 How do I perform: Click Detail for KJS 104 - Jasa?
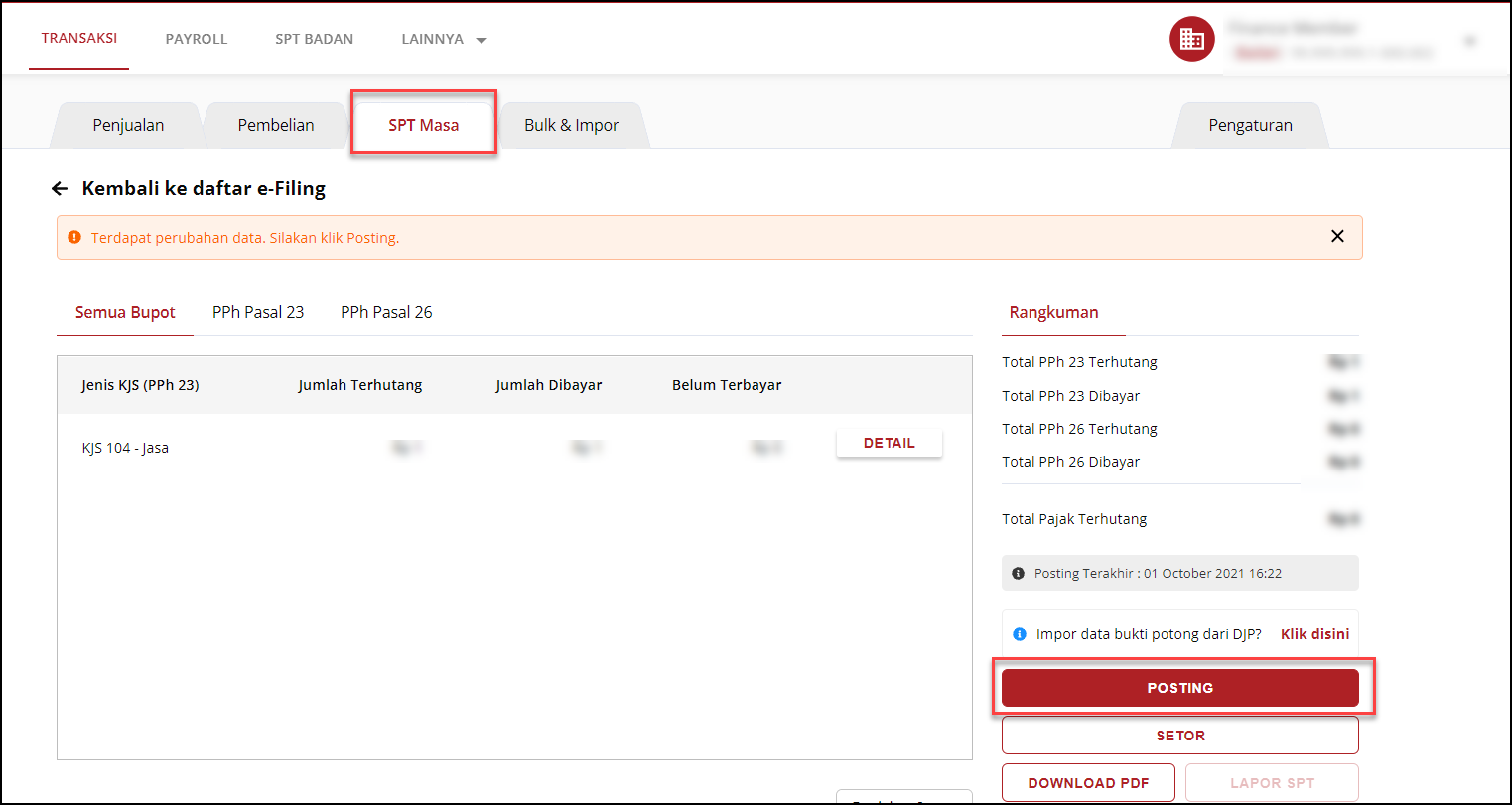pos(889,444)
